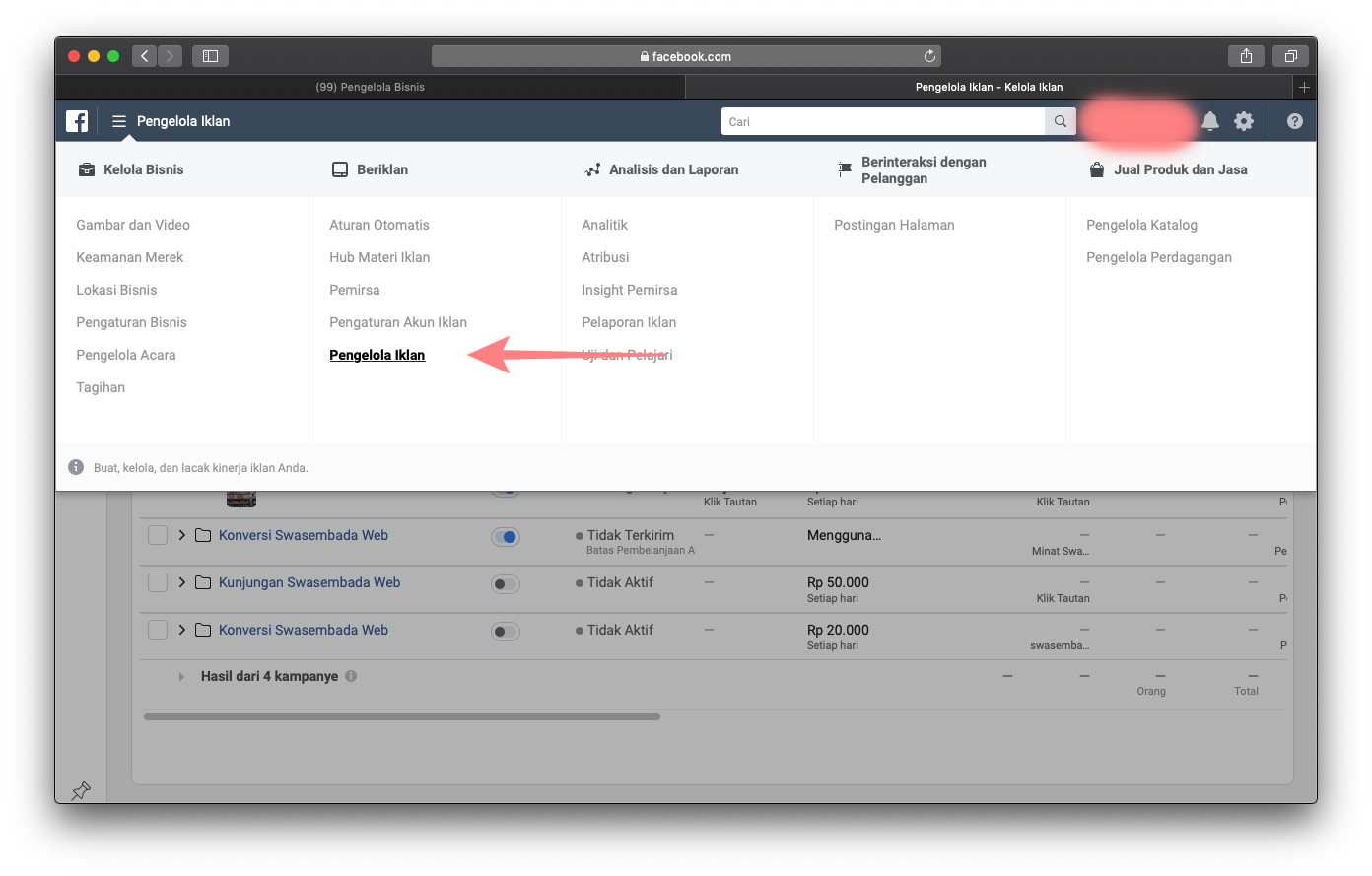Click the Facebook logo icon
1372x876 pixels.
tap(77, 121)
